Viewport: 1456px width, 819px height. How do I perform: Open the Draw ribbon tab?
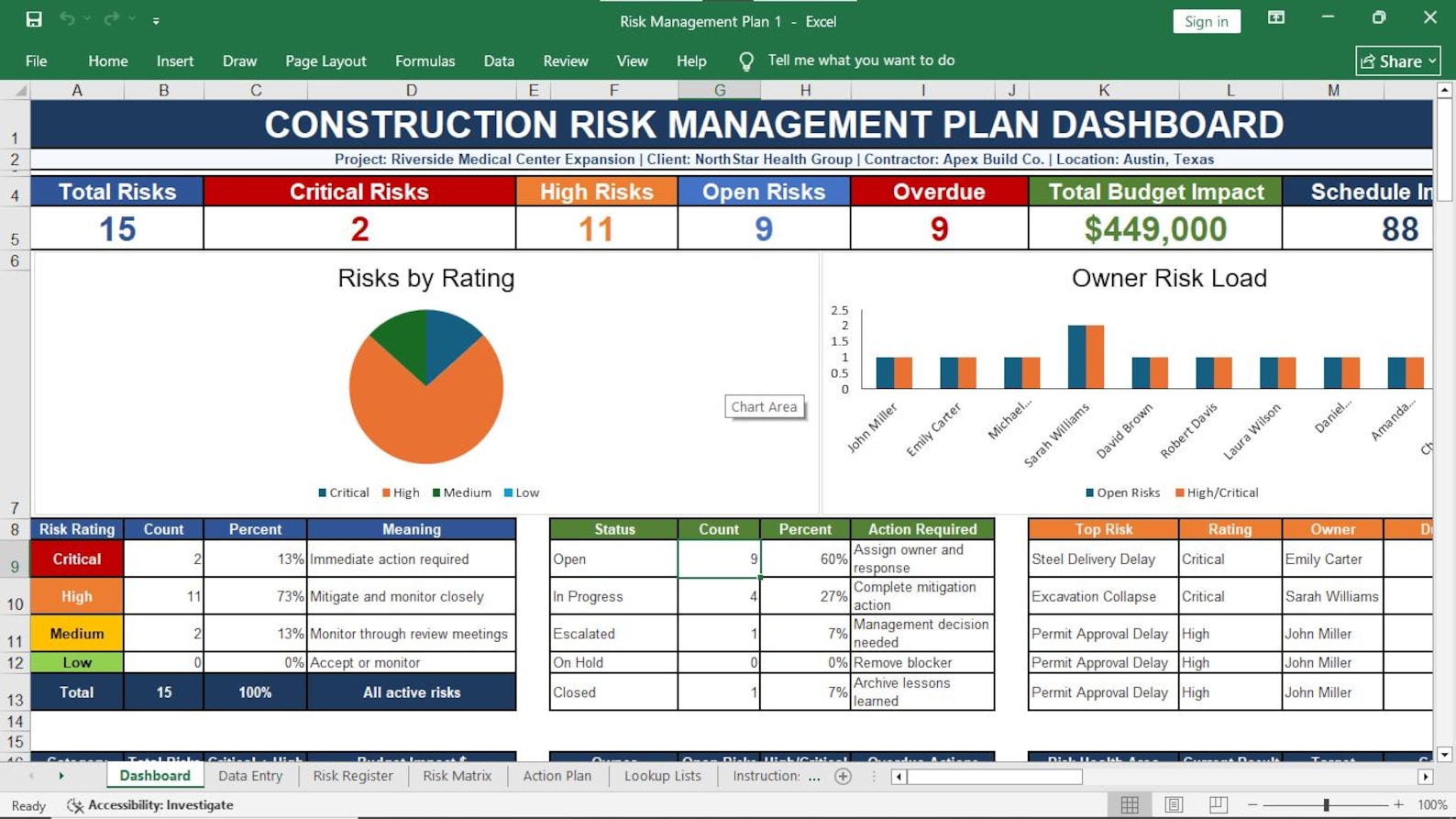[x=239, y=61]
